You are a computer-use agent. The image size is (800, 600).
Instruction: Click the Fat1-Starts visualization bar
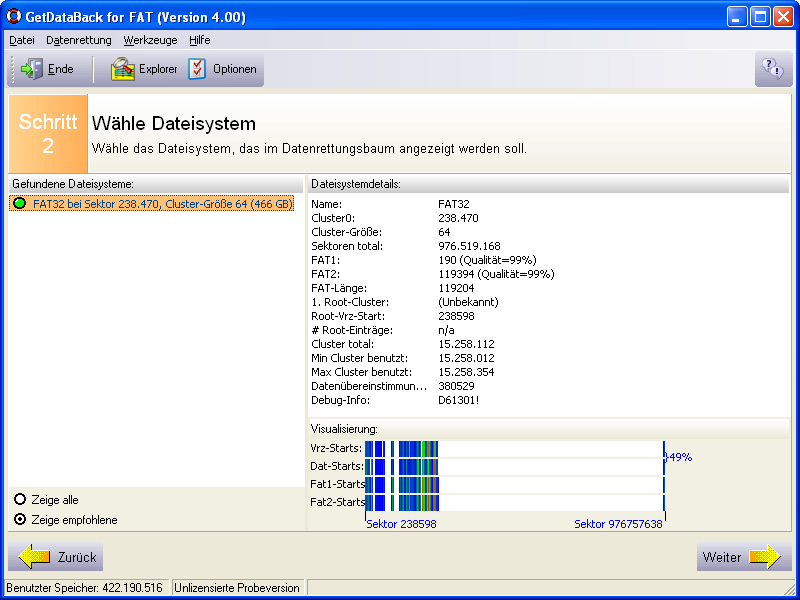pos(514,485)
